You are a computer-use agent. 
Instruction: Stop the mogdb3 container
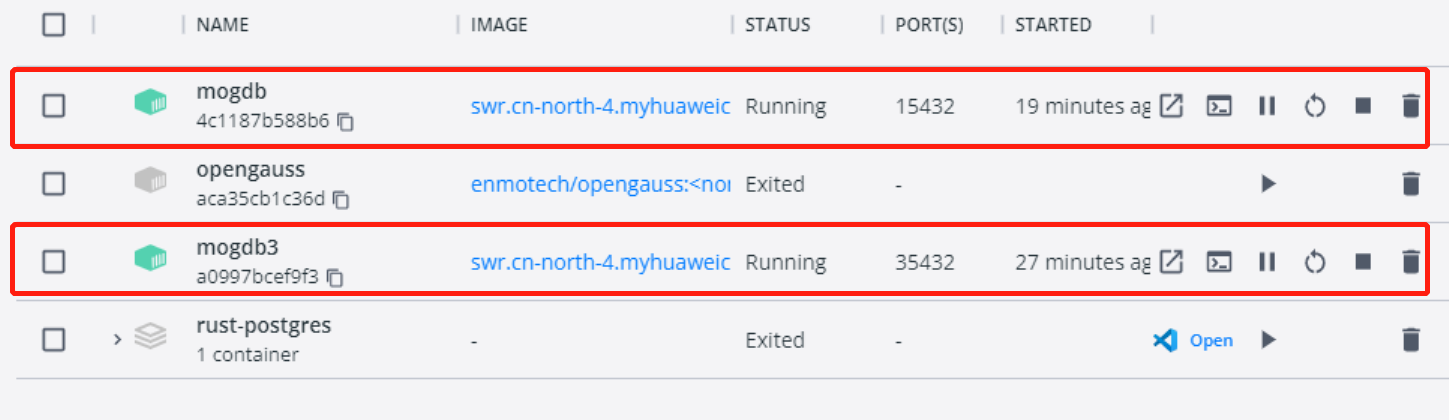(x=1362, y=262)
